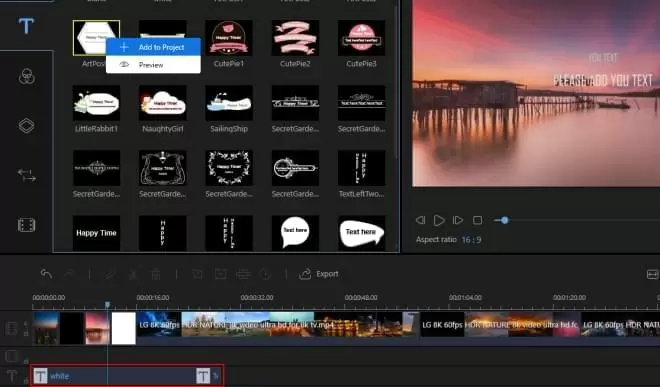Select the TextLeftTwo vertical text template

(x=362, y=168)
